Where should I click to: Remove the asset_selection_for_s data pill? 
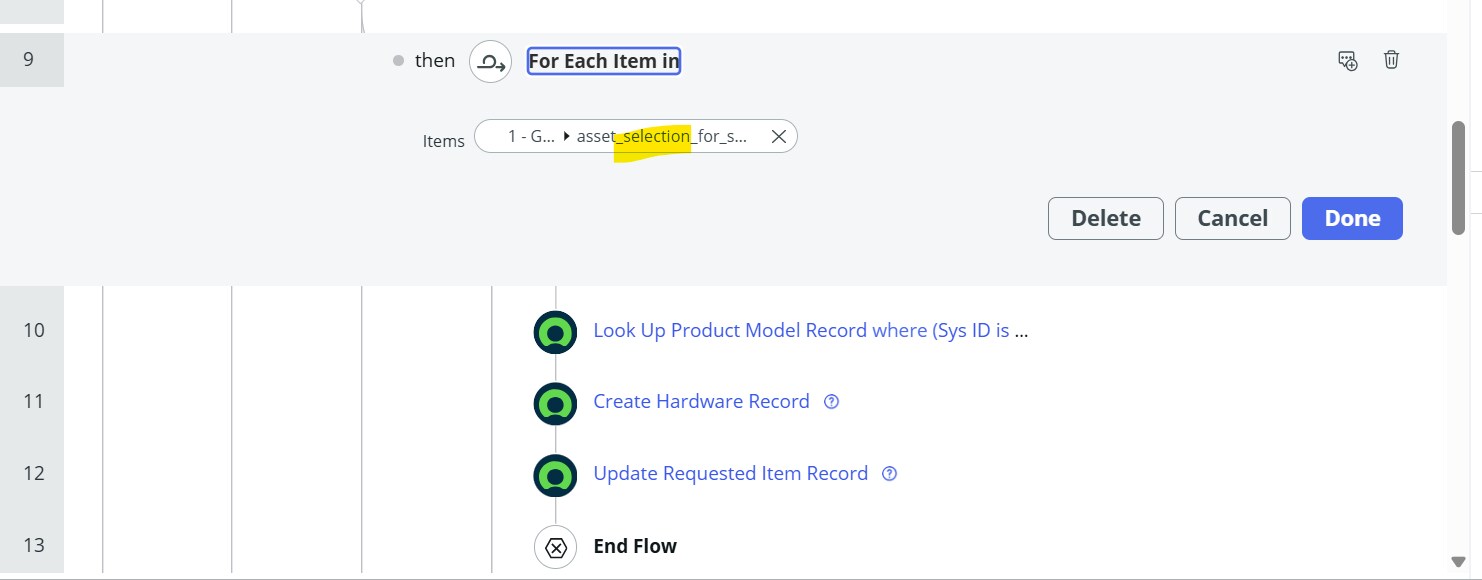[778, 136]
